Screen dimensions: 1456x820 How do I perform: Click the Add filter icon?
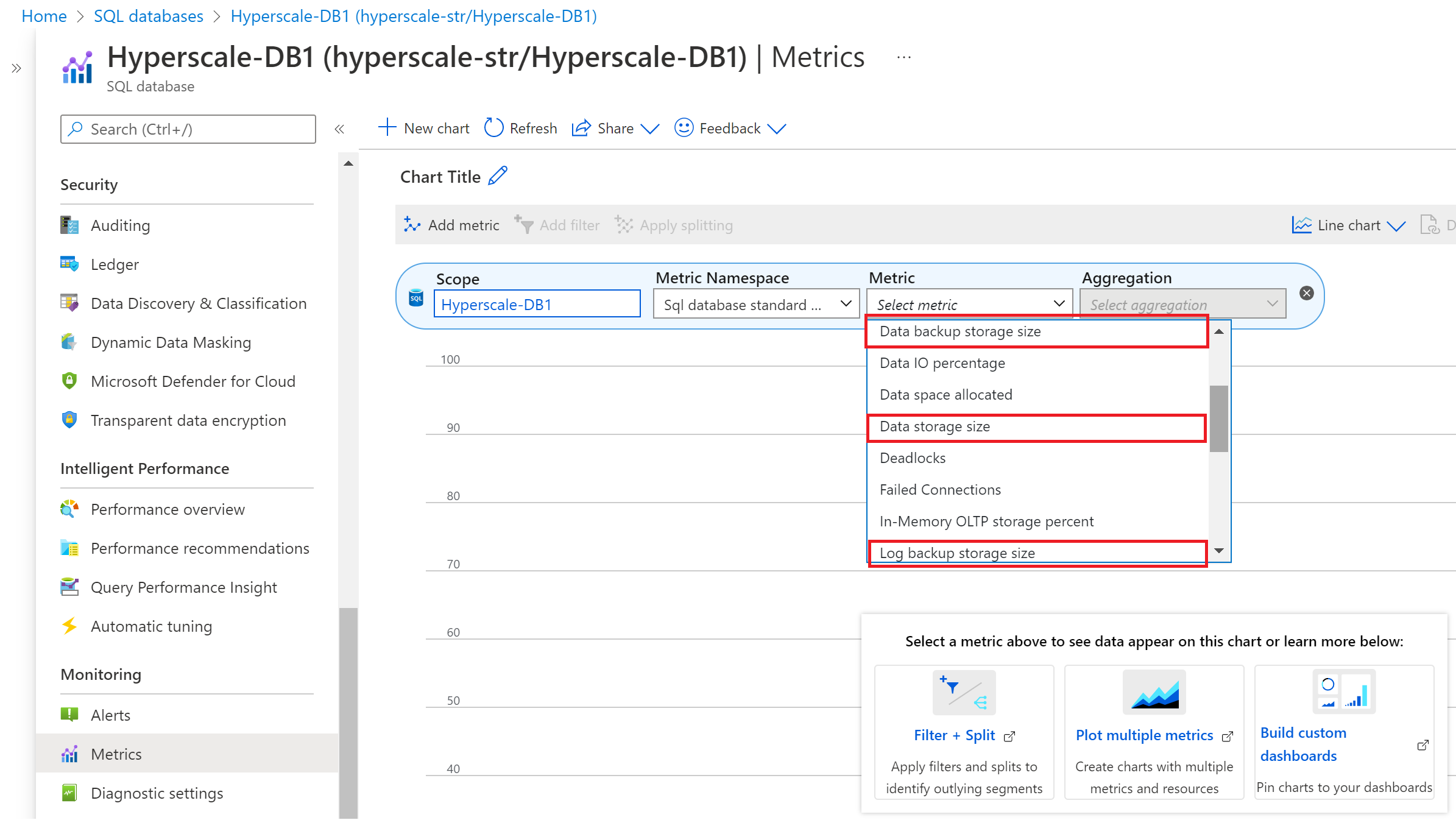tap(524, 224)
